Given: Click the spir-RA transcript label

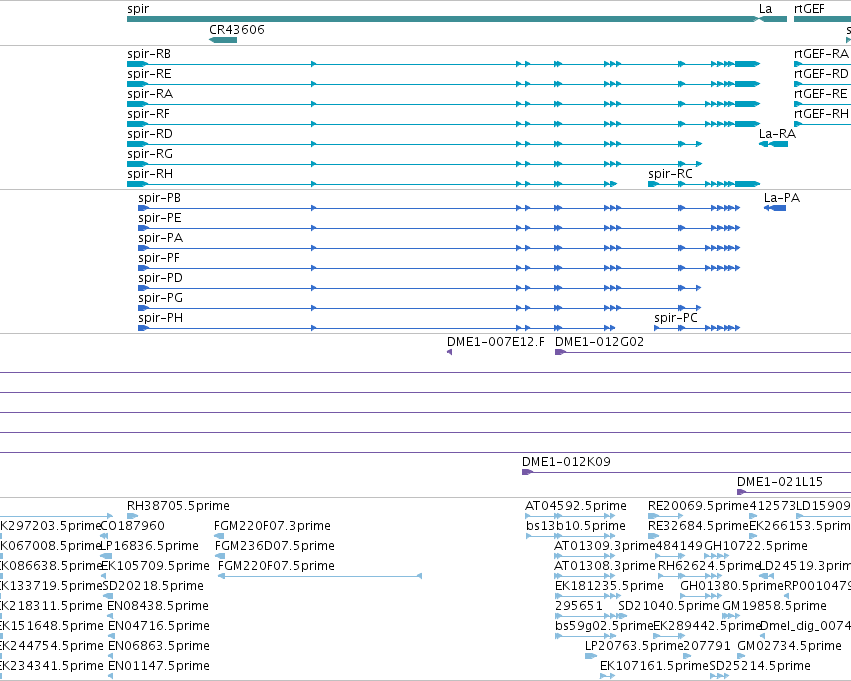Looking at the screenshot, I should tap(150, 94).
